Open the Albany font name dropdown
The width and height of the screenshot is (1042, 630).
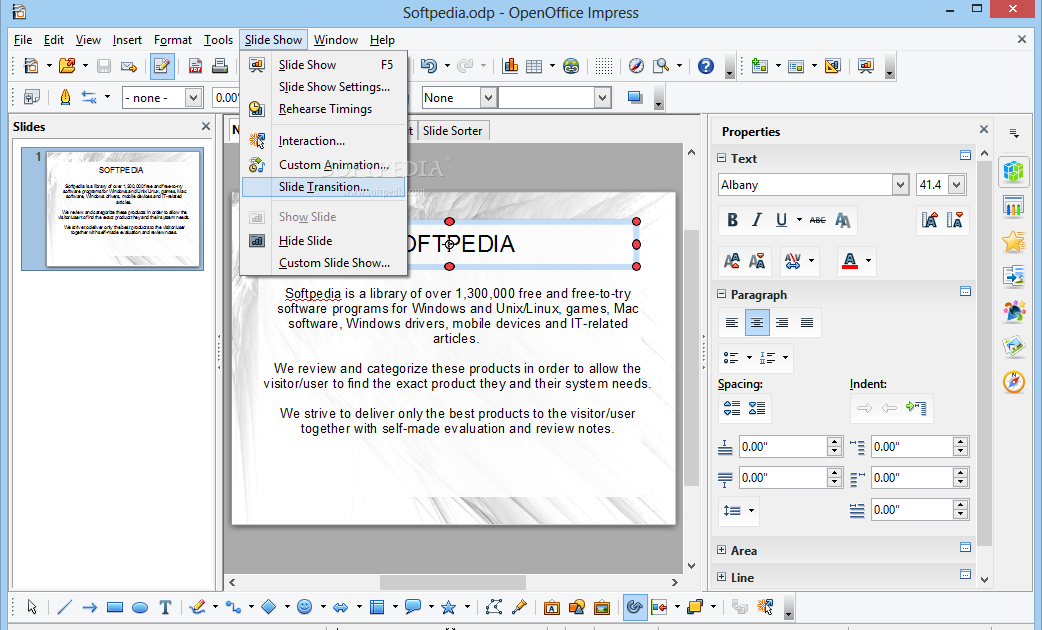[x=900, y=185]
